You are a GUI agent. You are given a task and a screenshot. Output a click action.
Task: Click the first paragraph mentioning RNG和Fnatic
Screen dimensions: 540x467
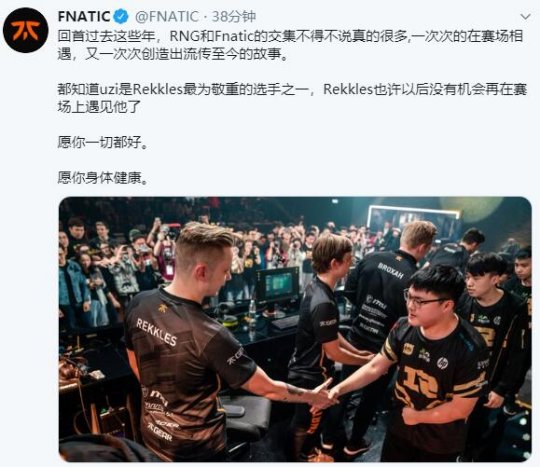click(x=290, y=45)
